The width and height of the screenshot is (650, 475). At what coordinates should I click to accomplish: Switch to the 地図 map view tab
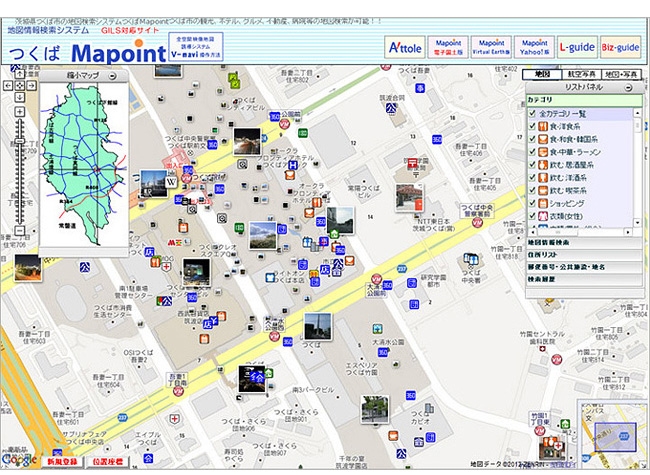coord(542,74)
